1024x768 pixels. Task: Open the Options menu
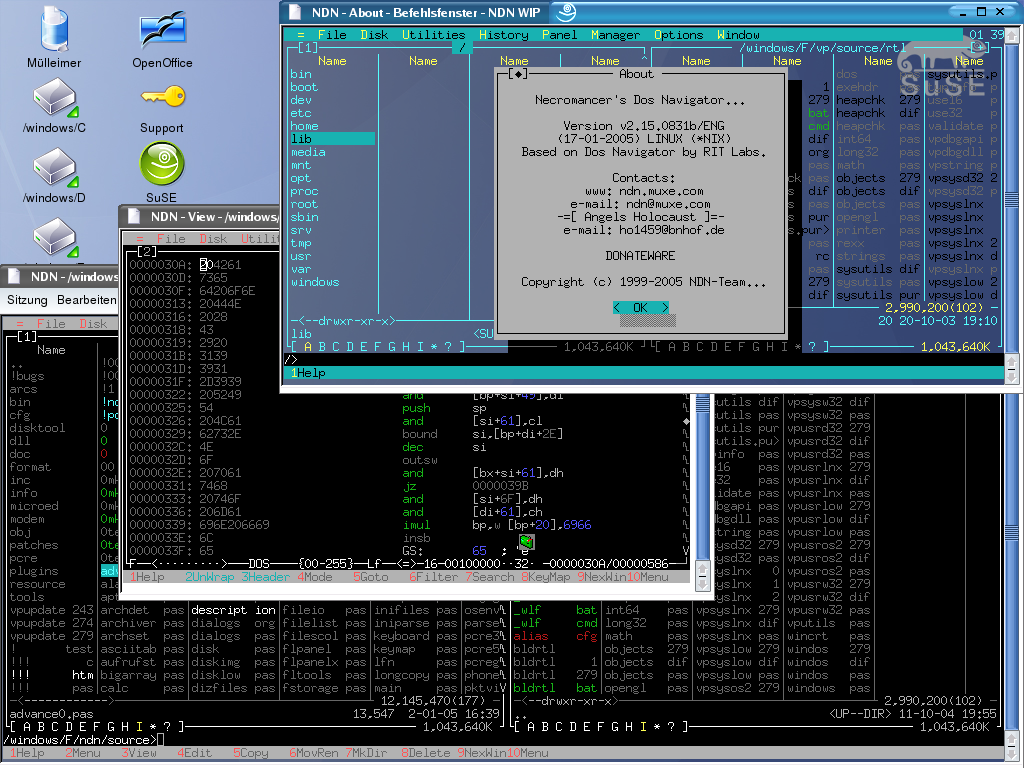679,35
